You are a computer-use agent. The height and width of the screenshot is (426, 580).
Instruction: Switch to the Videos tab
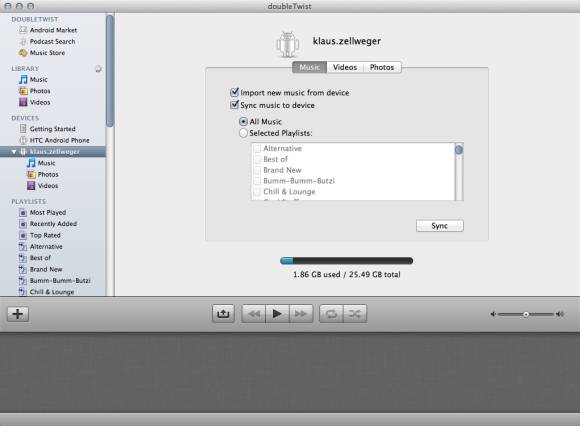(345, 67)
